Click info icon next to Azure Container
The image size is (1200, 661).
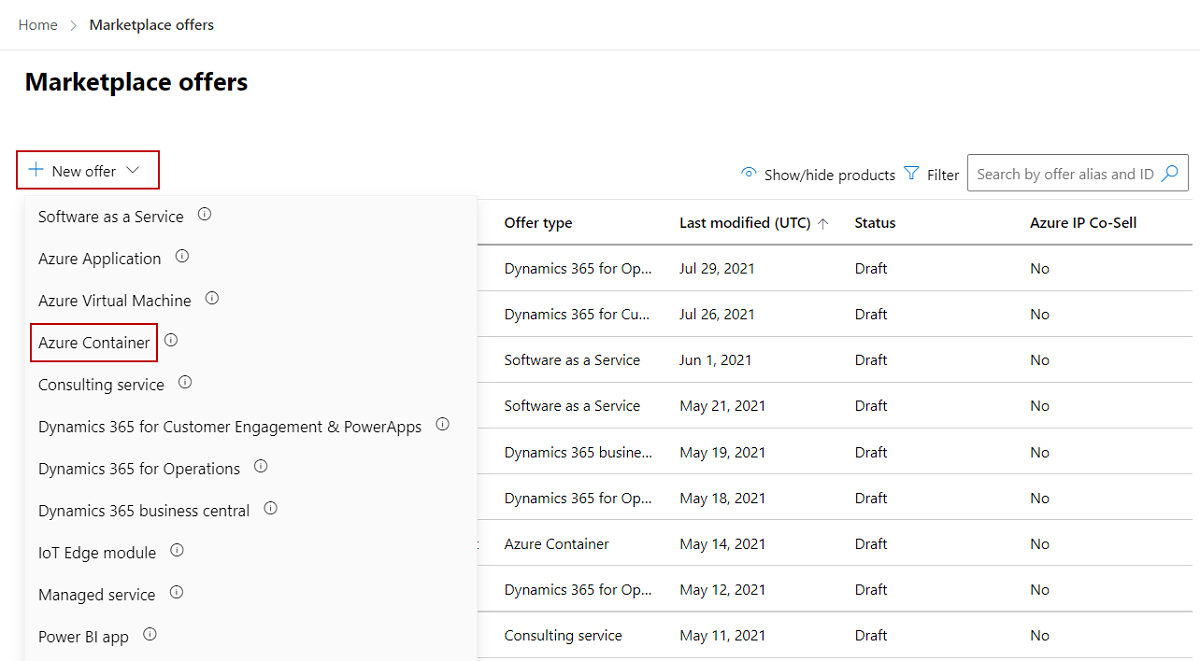click(171, 340)
